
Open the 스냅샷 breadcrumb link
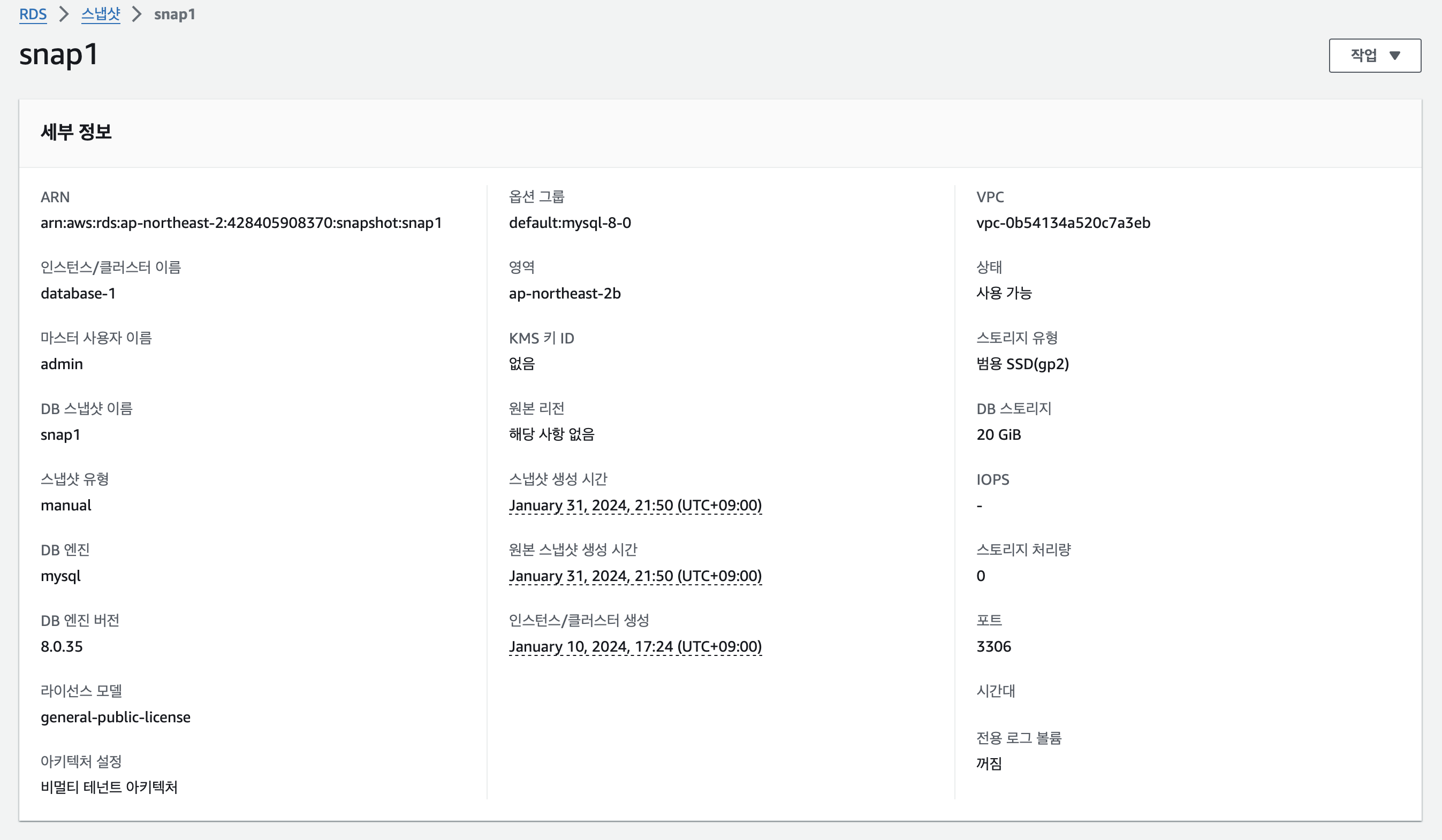coord(101,14)
